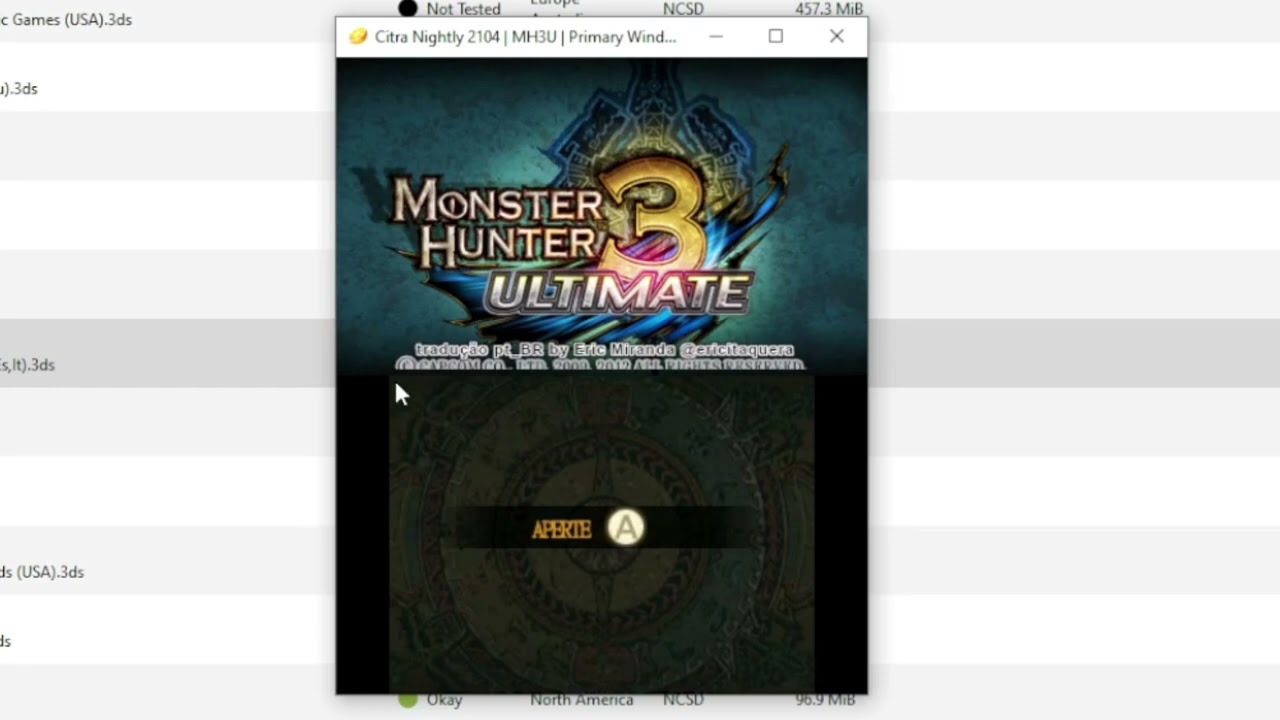This screenshot has width=1280, height=720.
Task: Click the circled A button icon
Action: click(626, 528)
